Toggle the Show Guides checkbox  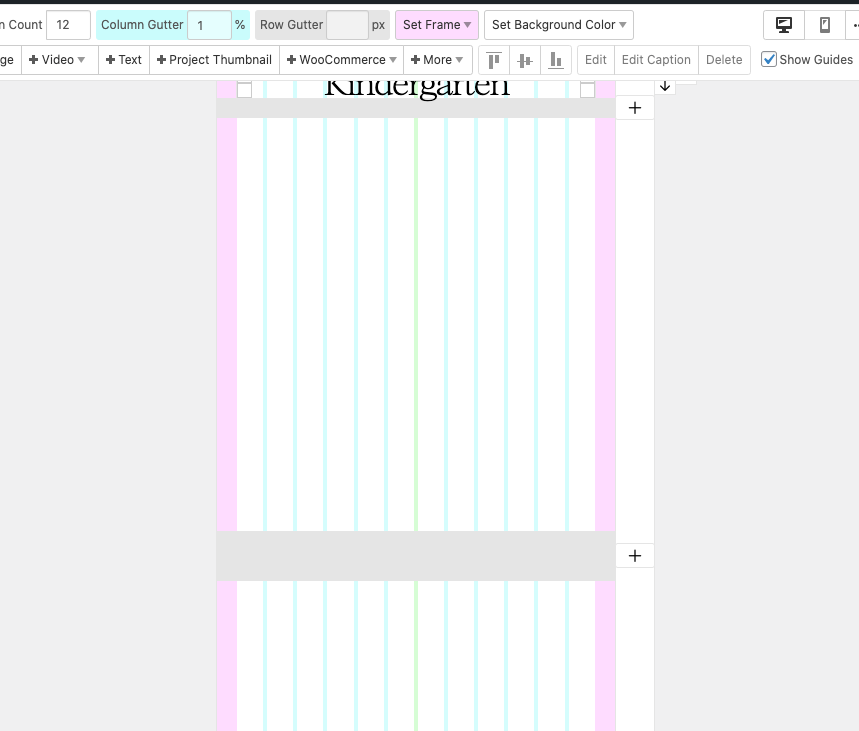[769, 60]
